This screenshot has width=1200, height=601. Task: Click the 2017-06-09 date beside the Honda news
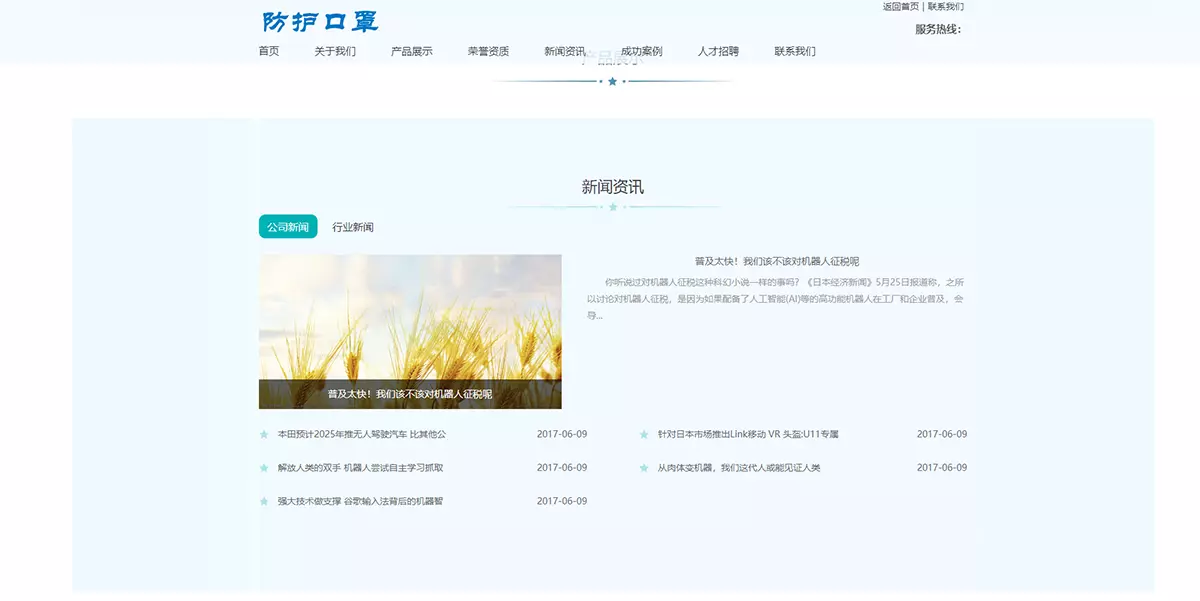click(560, 434)
